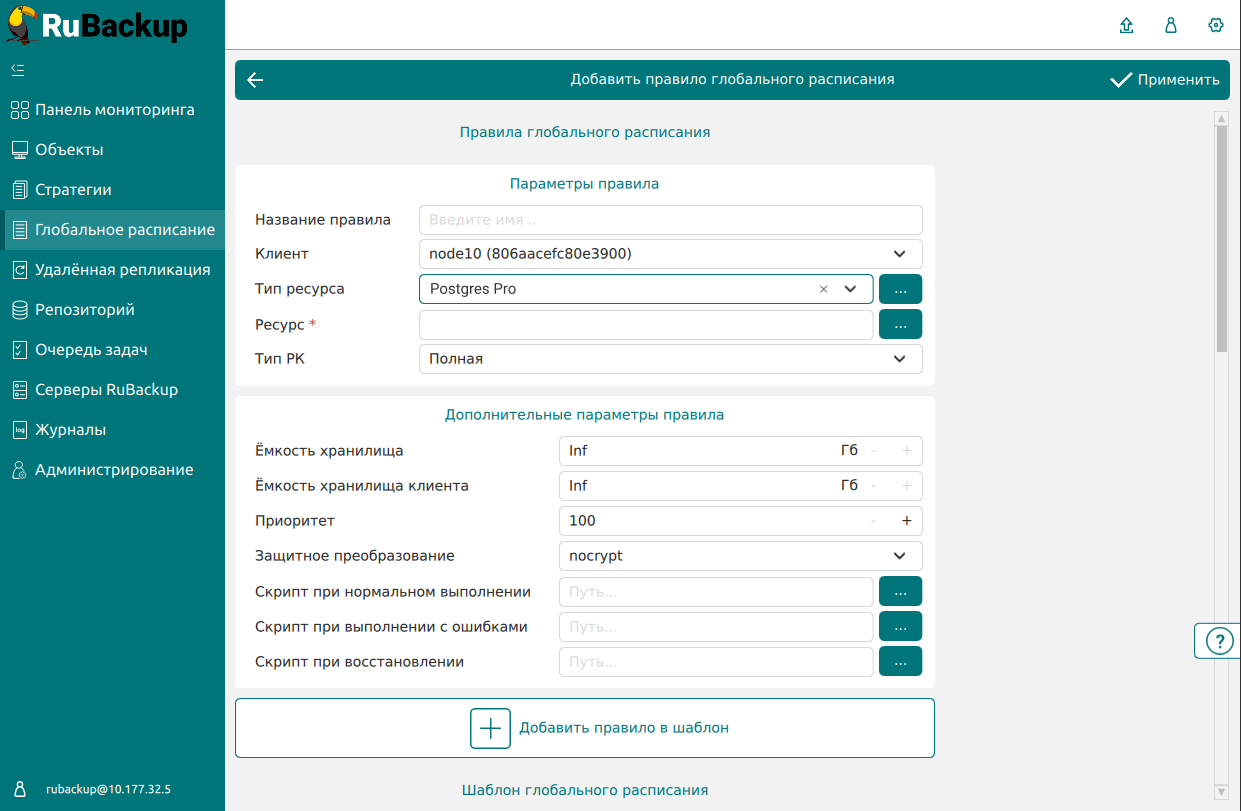Open the Тип РК dropdown
1241x811 pixels.
pyautogui.click(x=899, y=359)
